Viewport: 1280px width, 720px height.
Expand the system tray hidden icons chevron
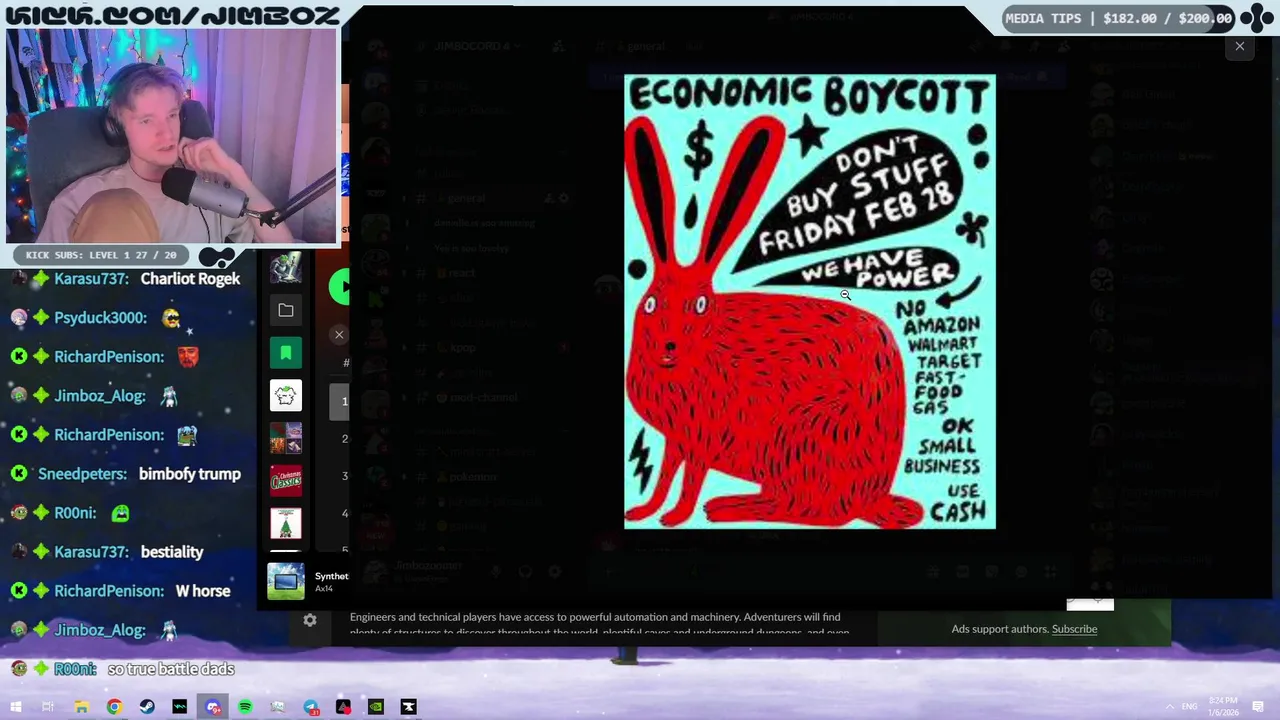click(x=1168, y=707)
